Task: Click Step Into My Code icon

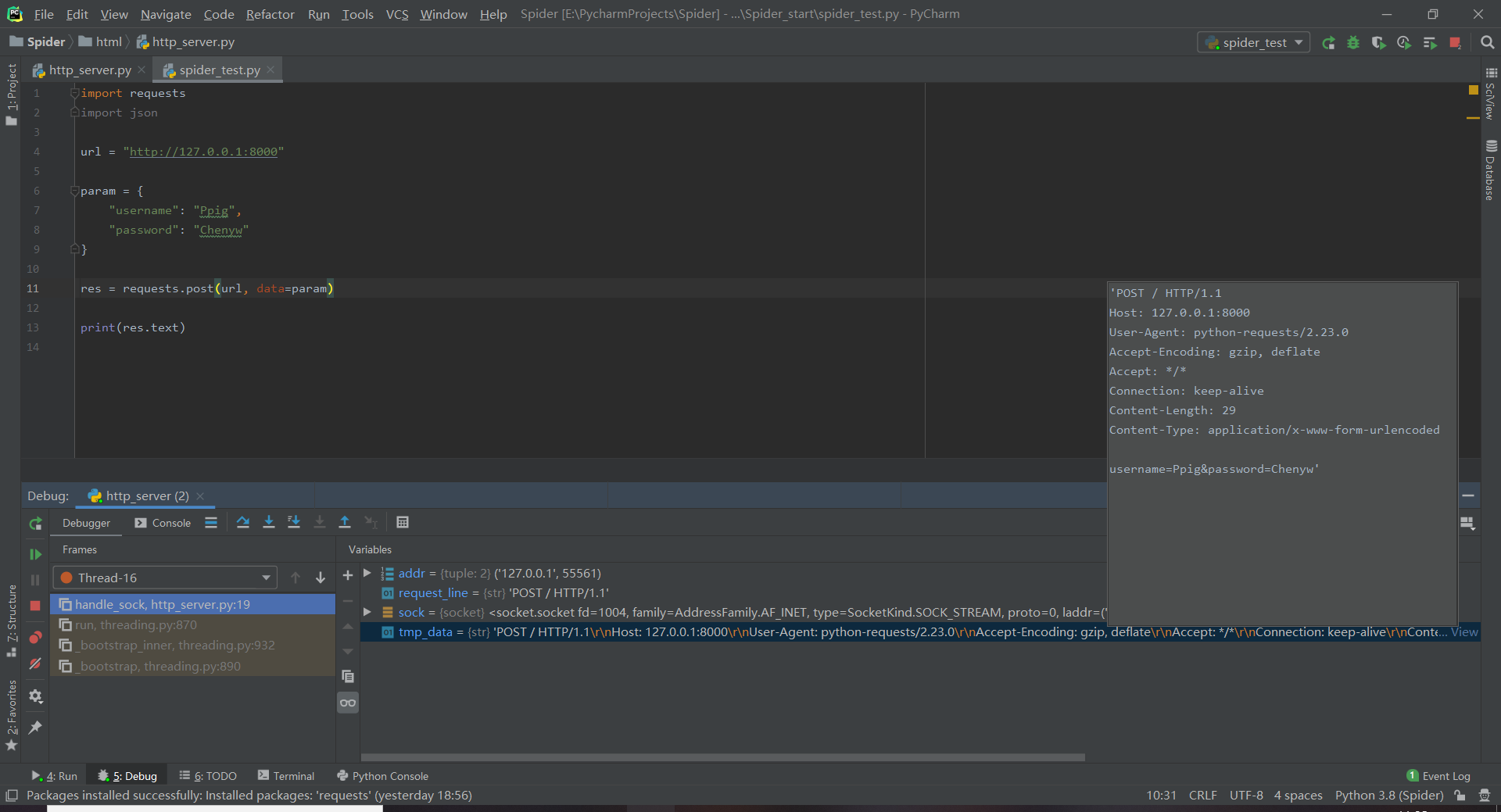Action: 294,522
